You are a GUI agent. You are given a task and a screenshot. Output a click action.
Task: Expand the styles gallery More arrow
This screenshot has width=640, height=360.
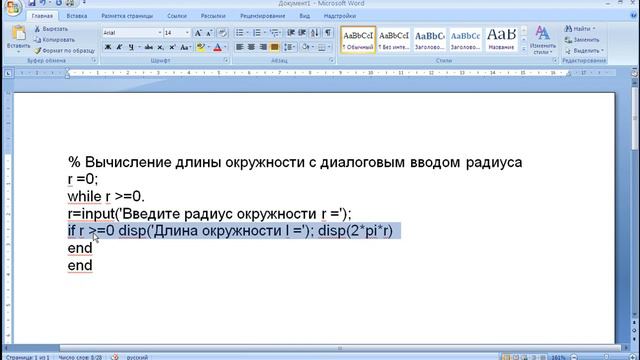point(524,49)
